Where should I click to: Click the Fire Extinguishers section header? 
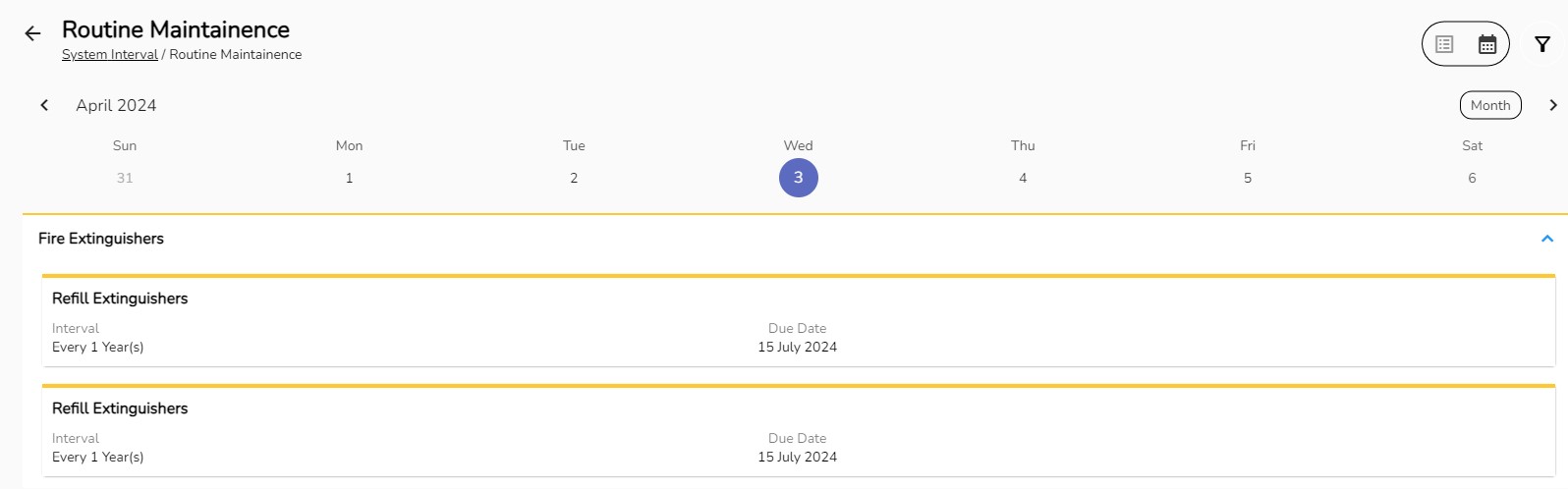pyautogui.click(x=101, y=239)
